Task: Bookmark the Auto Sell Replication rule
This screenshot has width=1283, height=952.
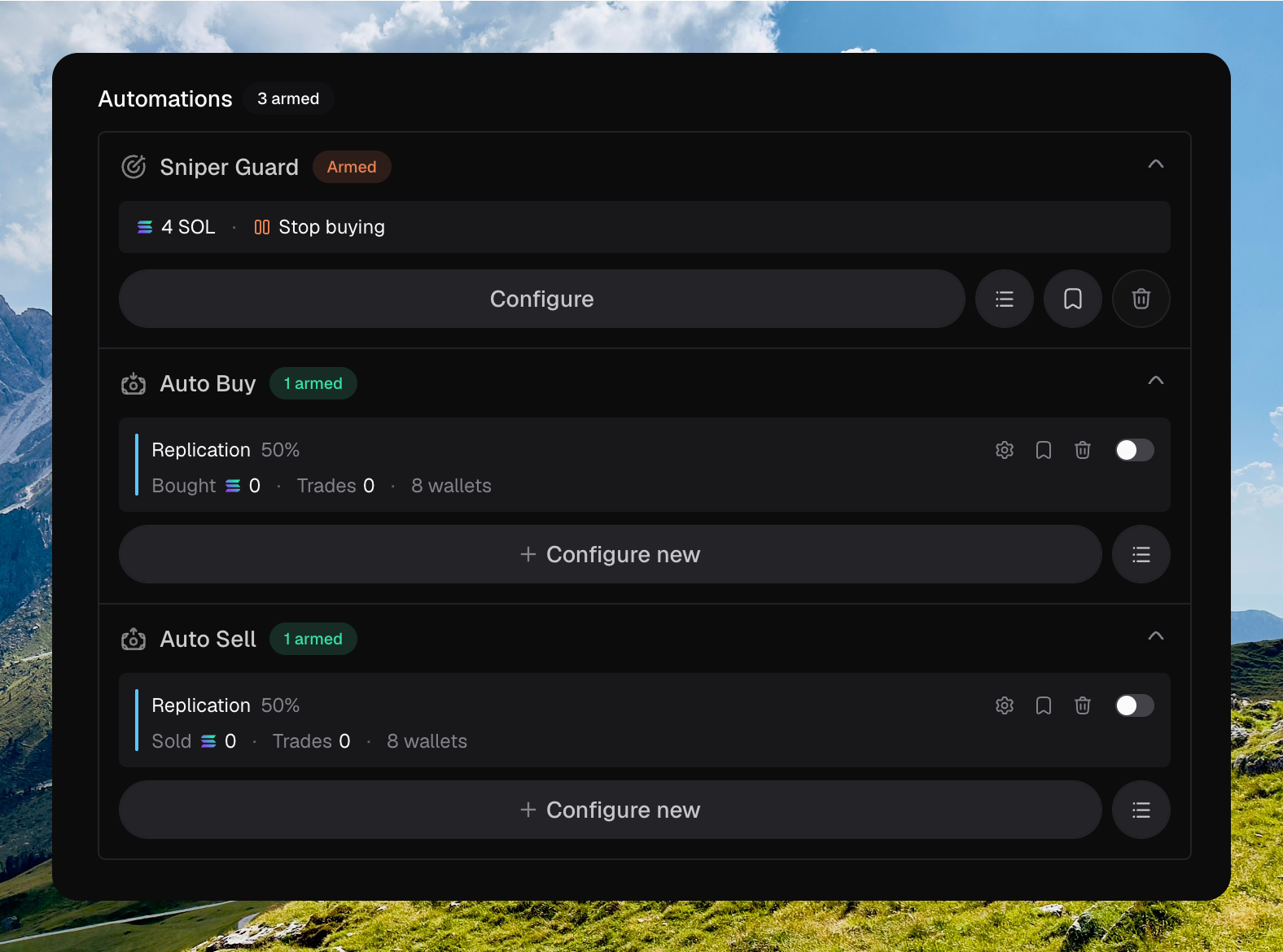Action: [1044, 705]
